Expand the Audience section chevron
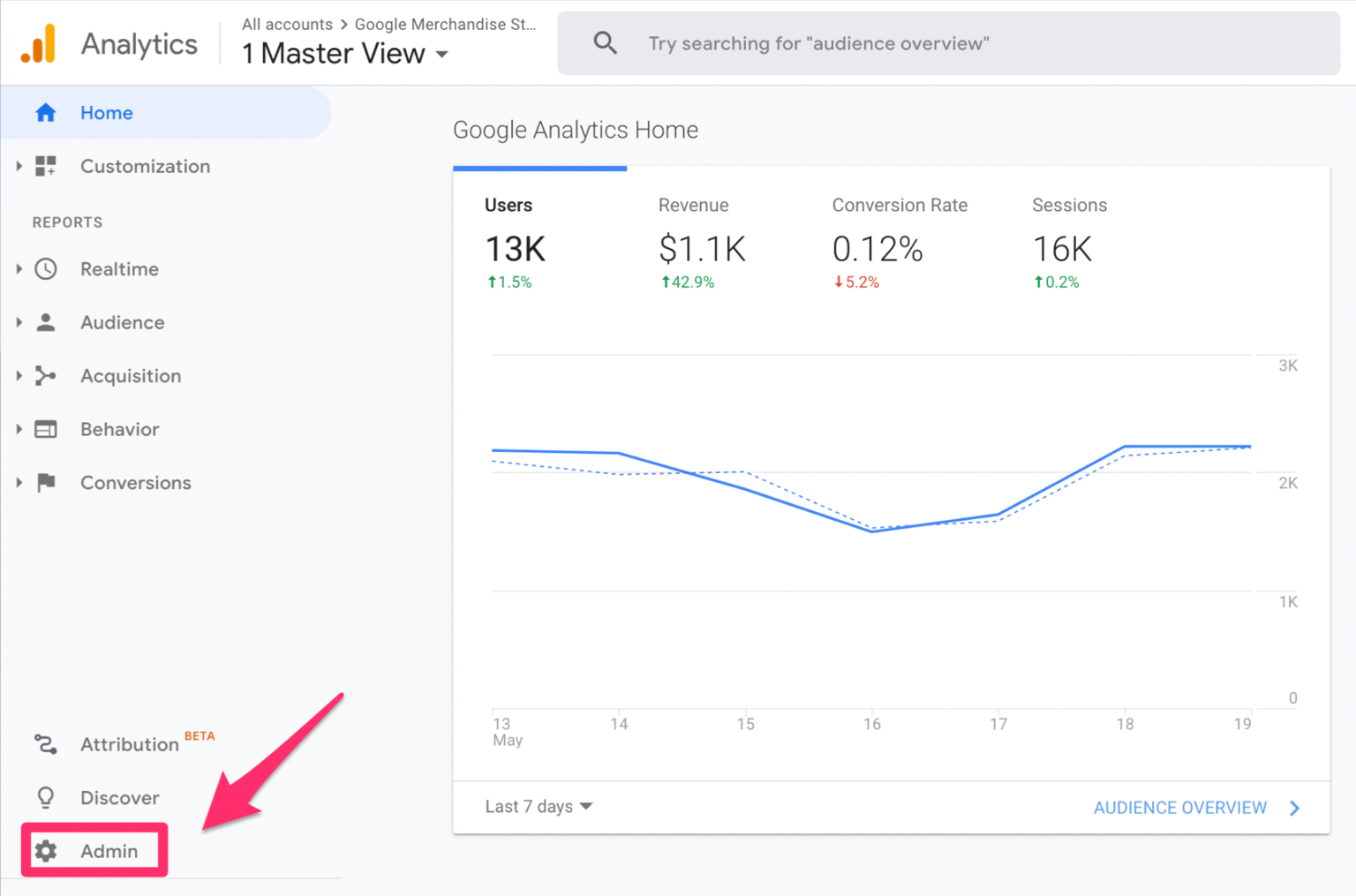 (x=19, y=322)
